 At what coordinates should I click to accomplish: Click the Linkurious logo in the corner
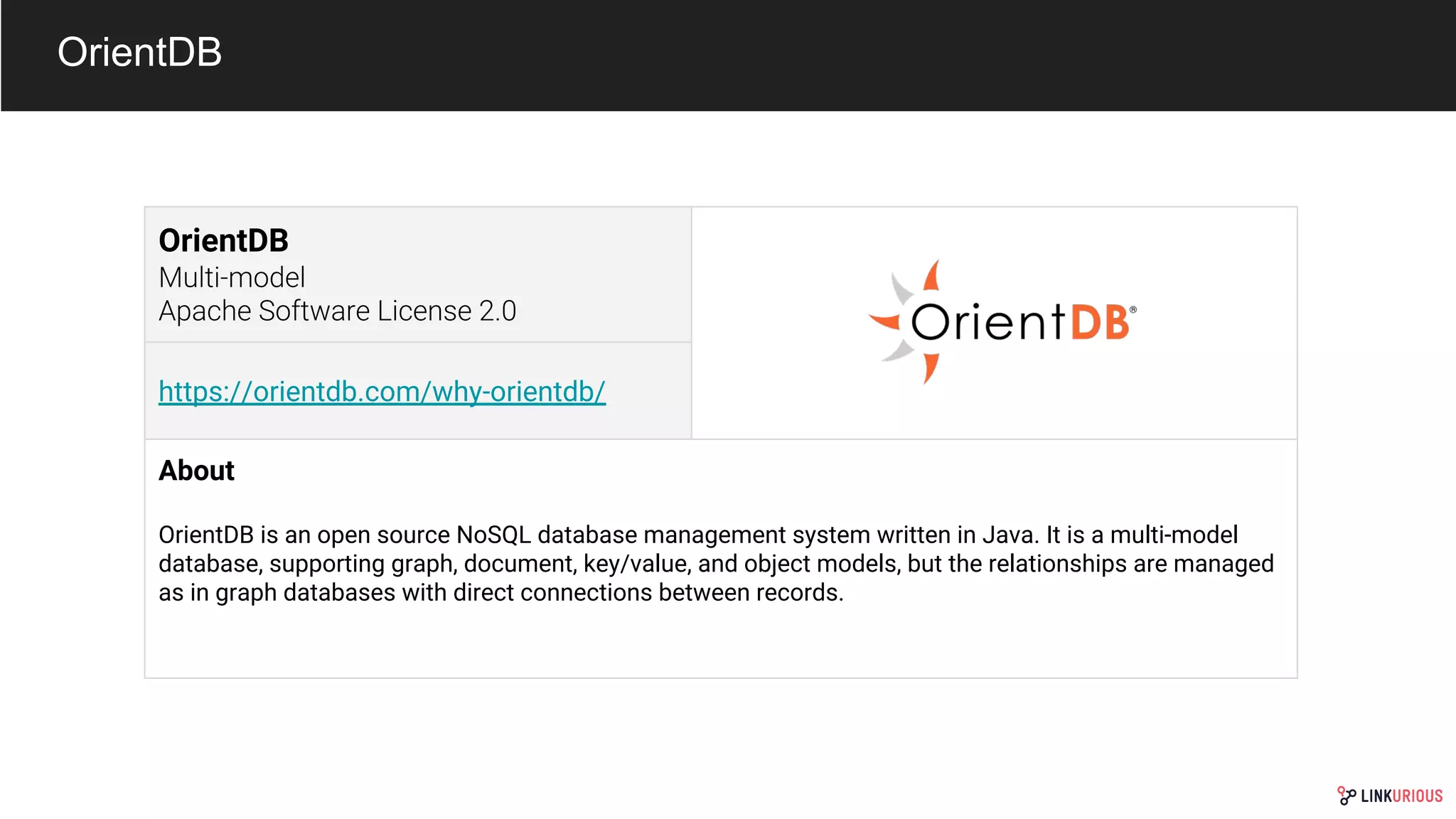1390,796
